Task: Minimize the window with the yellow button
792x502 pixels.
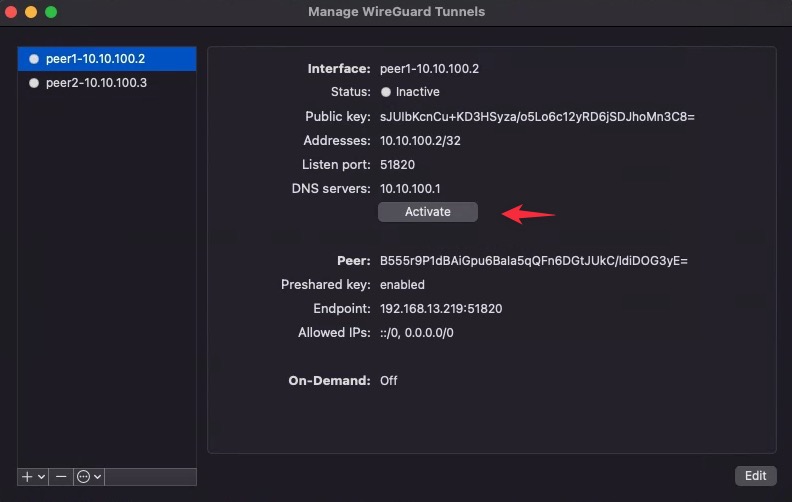Action: [x=31, y=12]
